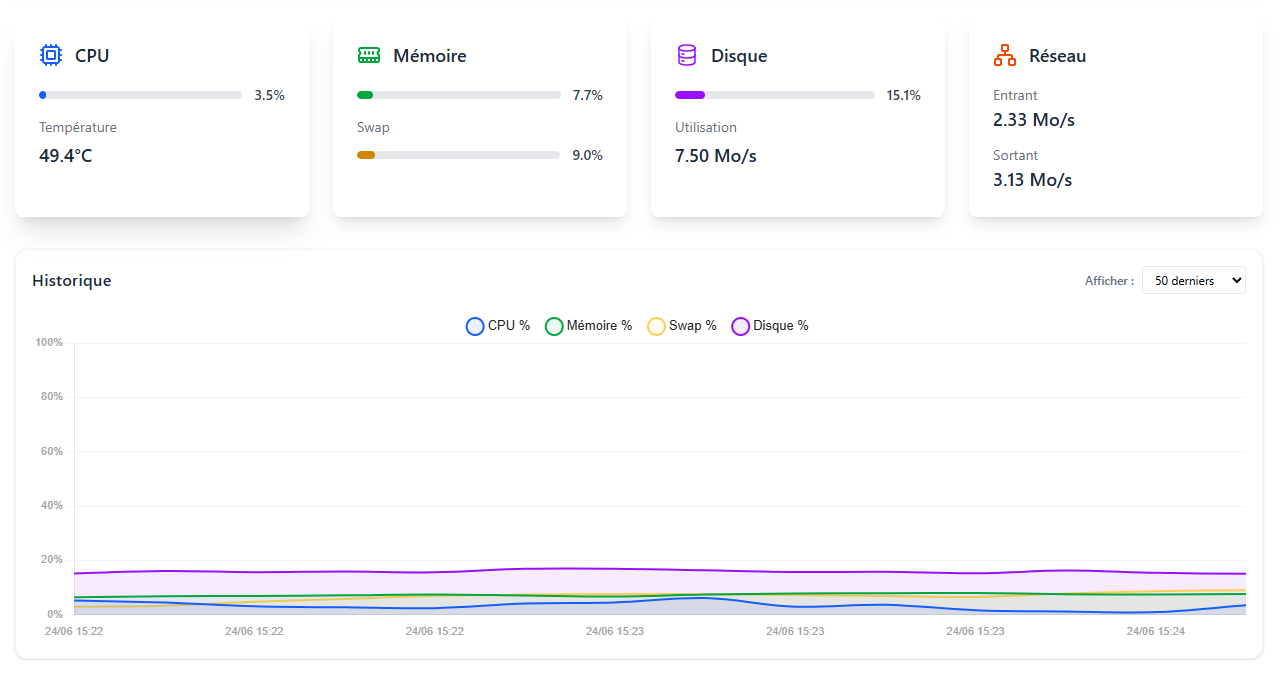Click the 7.50 Mo/s disk utilisation value
This screenshot has width=1281, height=674.
pyautogui.click(x=716, y=156)
